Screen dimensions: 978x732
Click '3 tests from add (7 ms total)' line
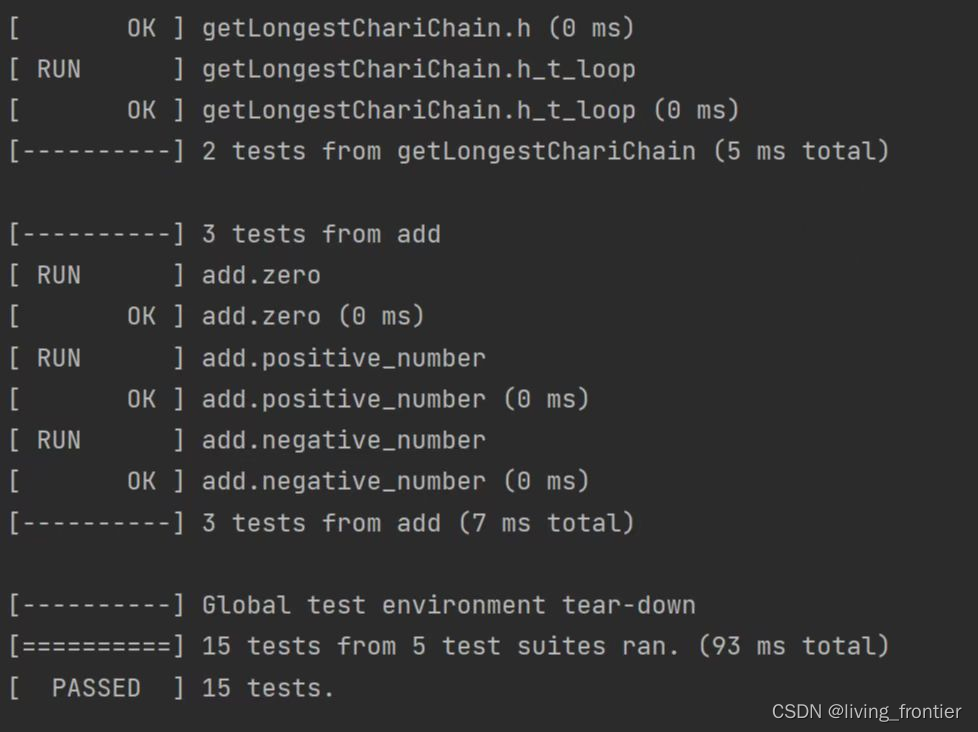coord(322,523)
